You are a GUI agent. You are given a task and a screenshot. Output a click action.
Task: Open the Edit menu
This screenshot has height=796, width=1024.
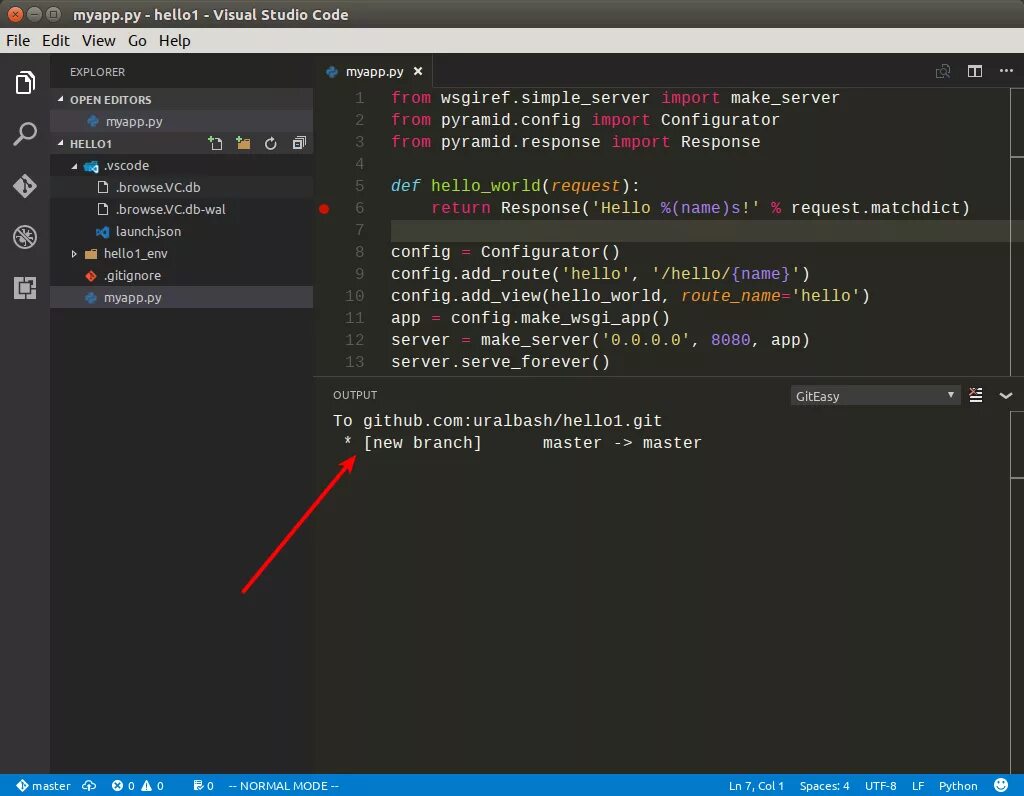[x=56, y=40]
